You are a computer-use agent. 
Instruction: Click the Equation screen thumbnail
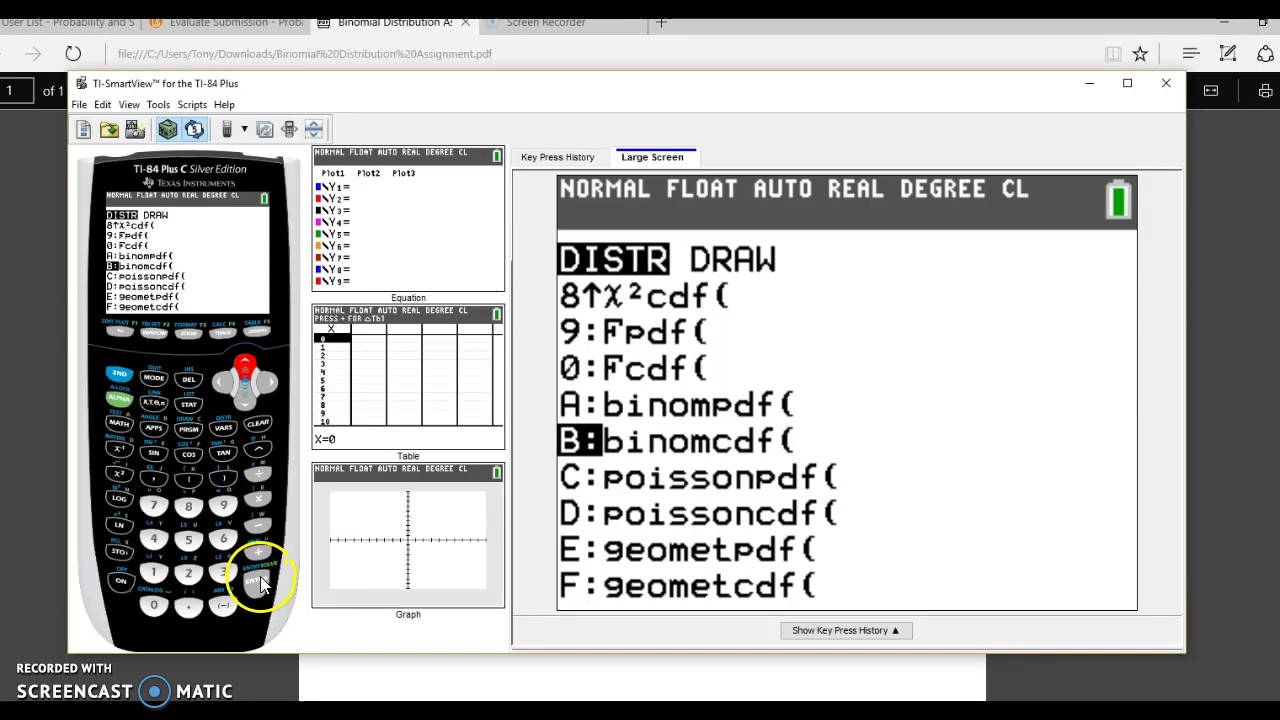click(x=408, y=219)
